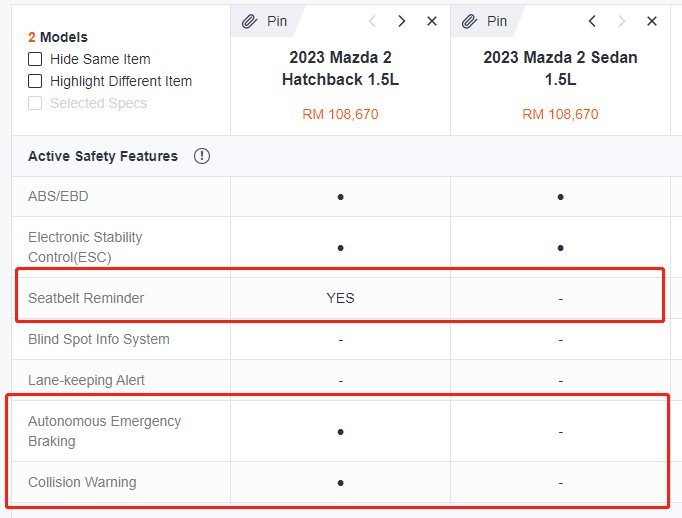
Task: Open Active Safety Features info icon
Action: tap(202, 156)
